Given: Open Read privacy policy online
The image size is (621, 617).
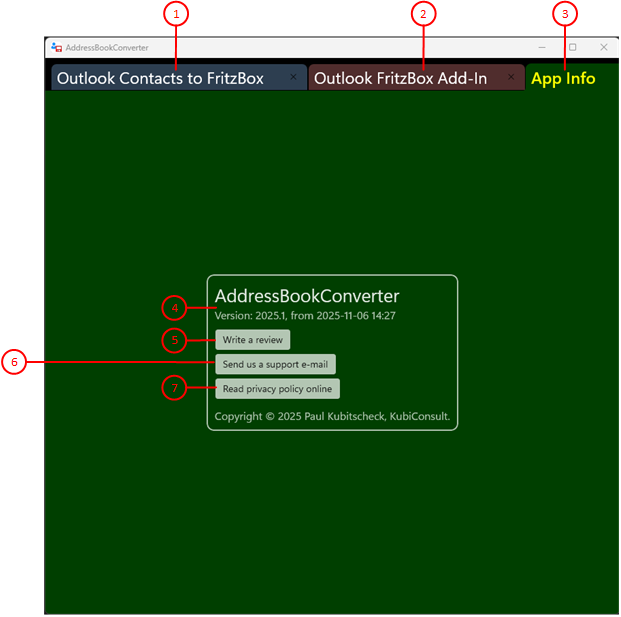Looking at the screenshot, I should pyautogui.click(x=277, y=389).
